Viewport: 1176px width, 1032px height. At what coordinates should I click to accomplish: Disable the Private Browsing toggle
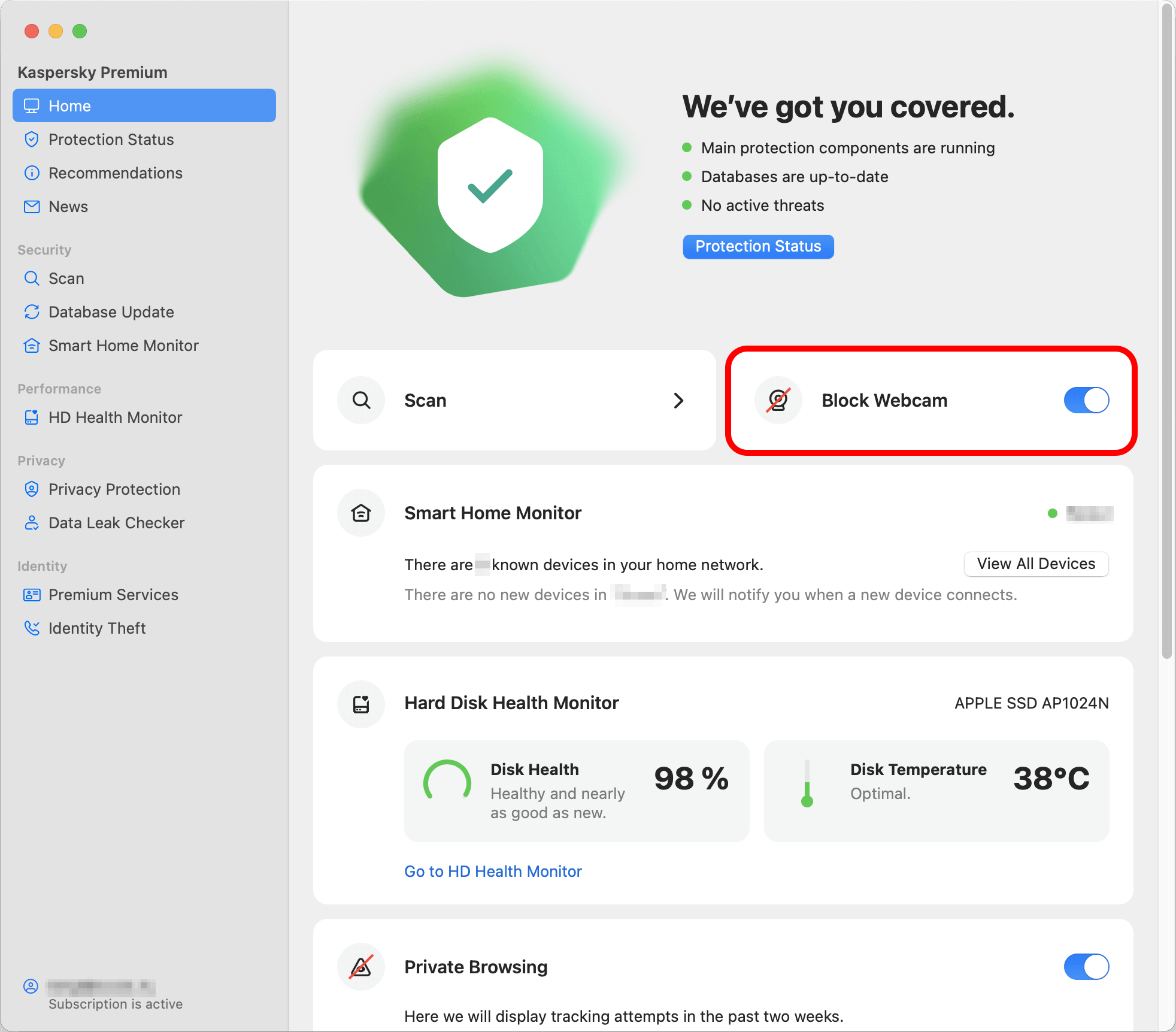point(1086,967)
